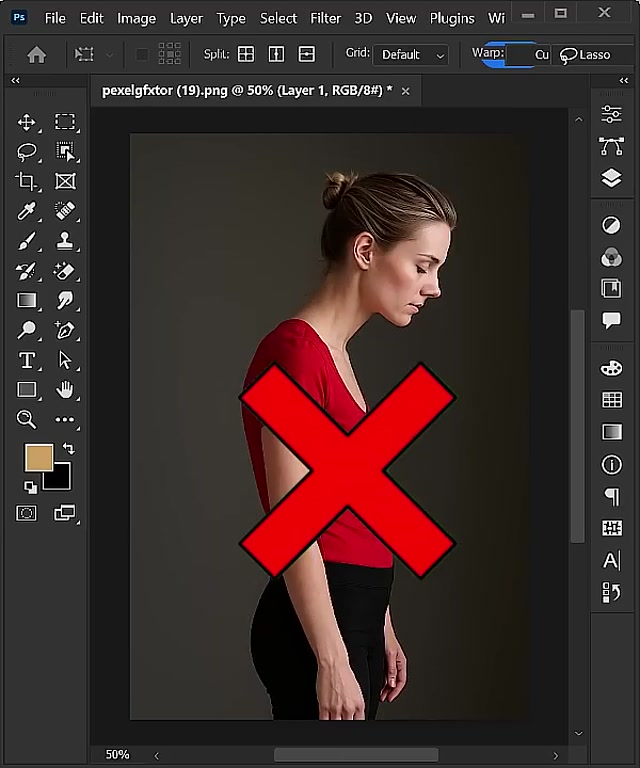Select the Move tool

tap(27, 122)
